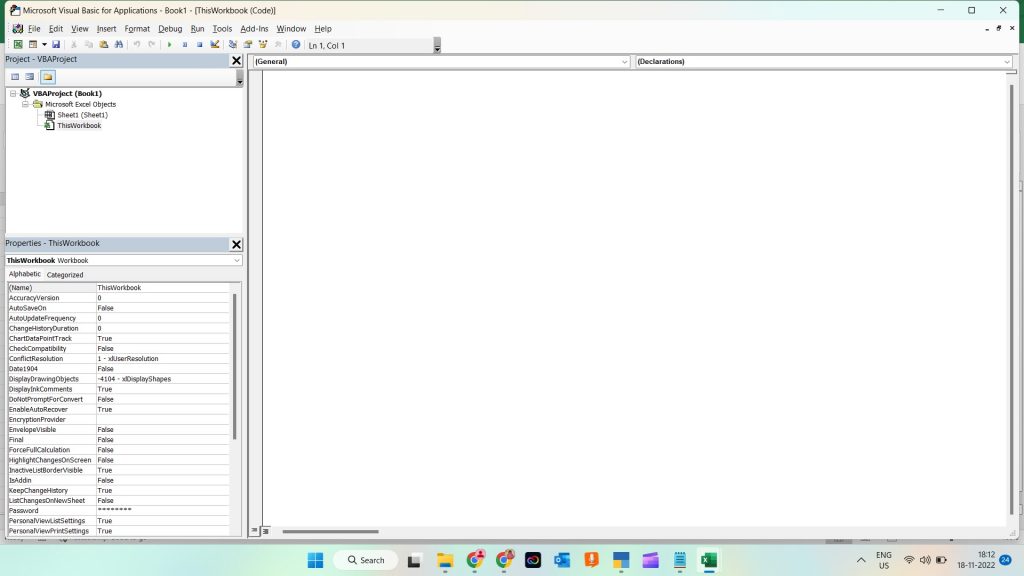Open the (General) object dropdown
Viewport: 1024px width, 576px height.
(441, 61)
